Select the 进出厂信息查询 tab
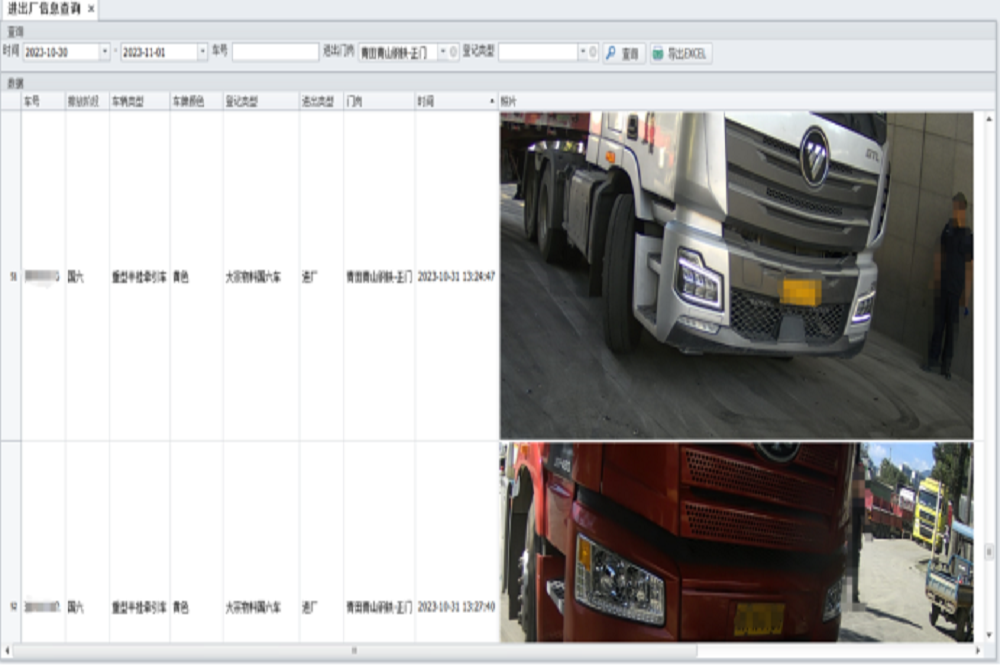Screen dimensions: 1000x666 point(43,8)
